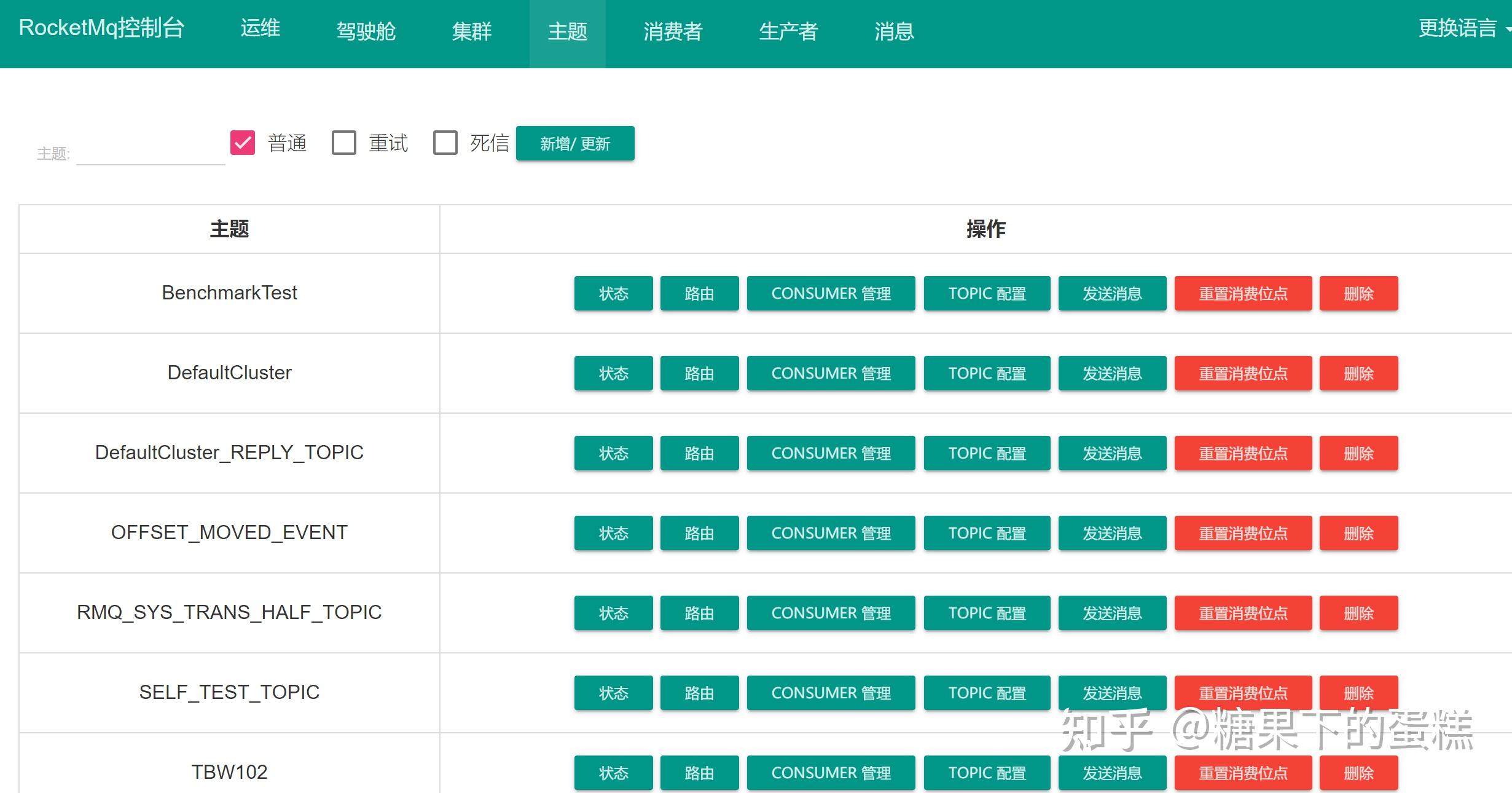Open 路由 (route) info for DefaultCluster

pyautogui.click(x=699, y=373)
